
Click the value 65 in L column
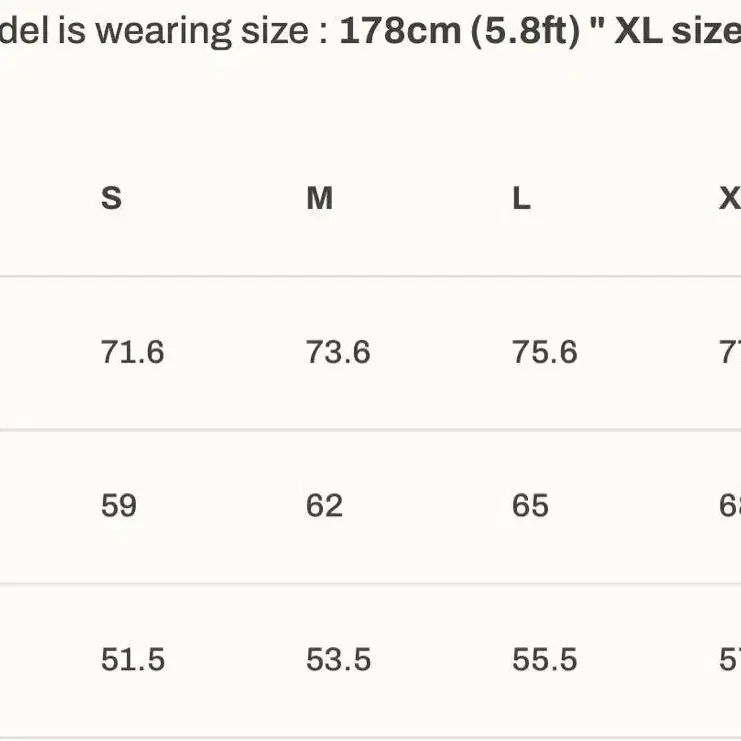531,506
